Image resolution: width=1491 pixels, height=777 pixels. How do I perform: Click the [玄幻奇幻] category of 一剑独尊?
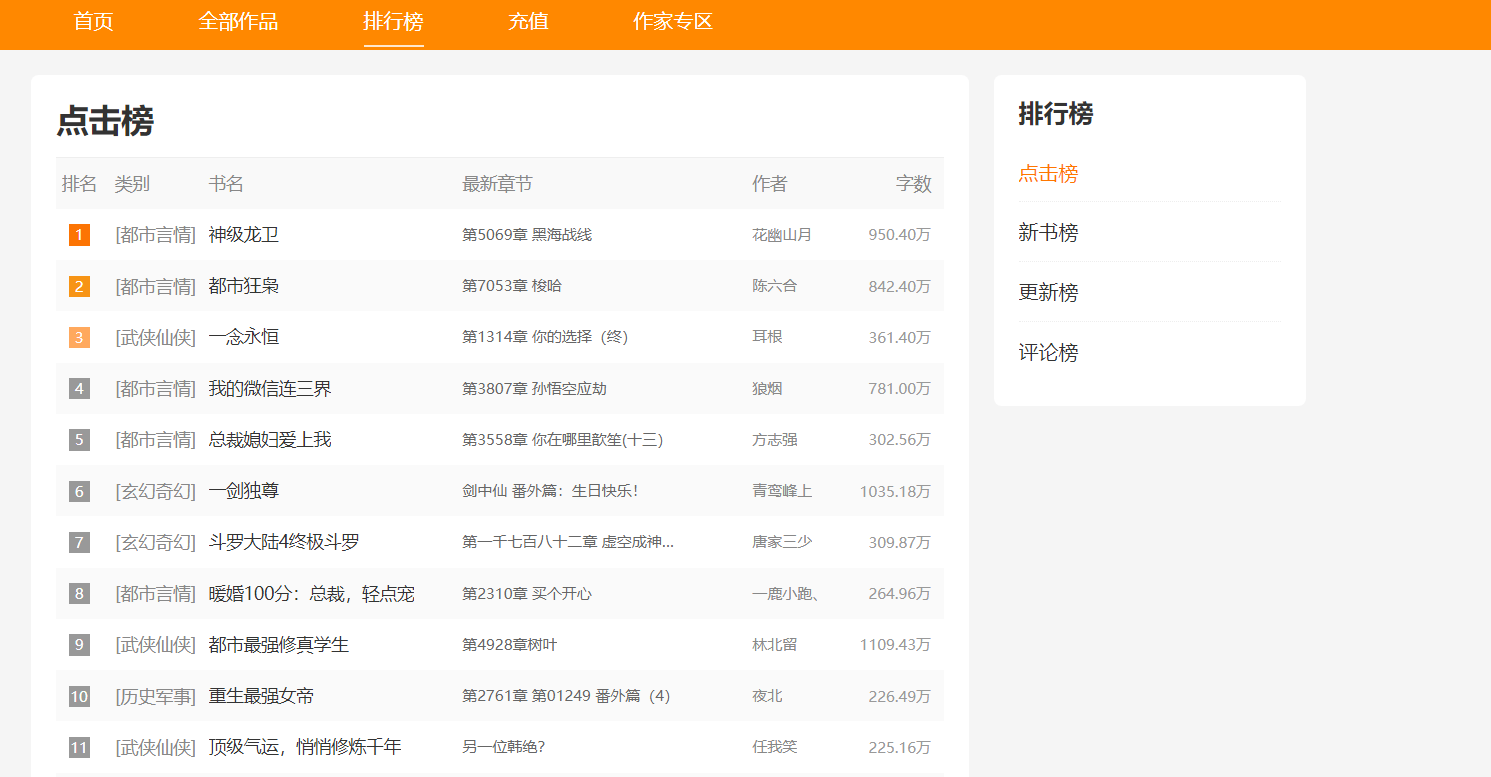(x=155, y=491)
